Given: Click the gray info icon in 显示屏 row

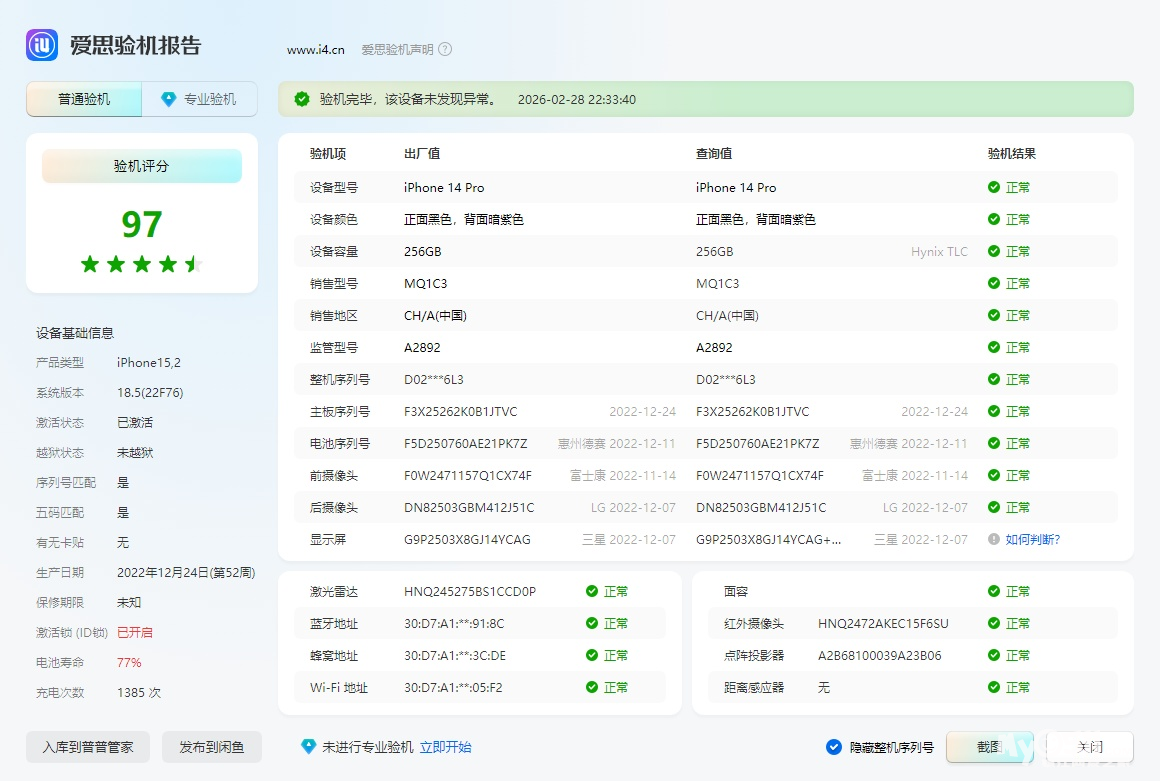Looking at the screenshot, I should pyautogui.click(x=993, y=539).
